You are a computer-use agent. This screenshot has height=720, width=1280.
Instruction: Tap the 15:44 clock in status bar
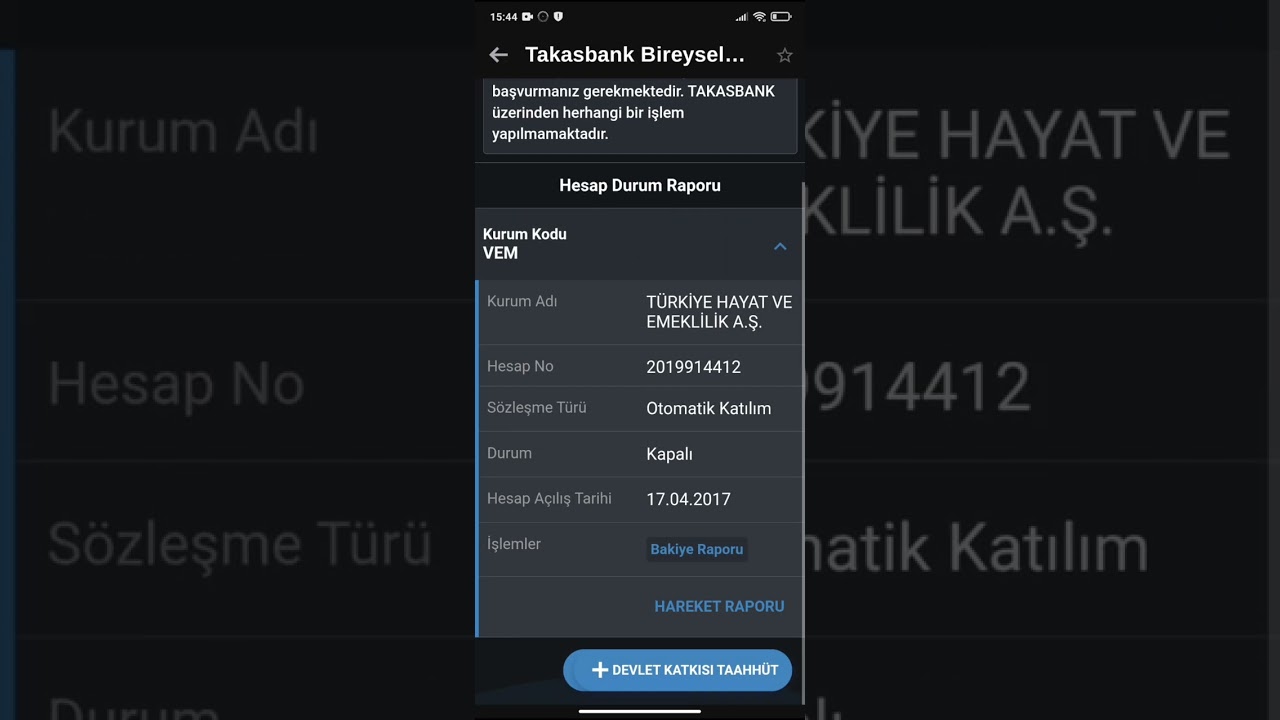point(503,16)
